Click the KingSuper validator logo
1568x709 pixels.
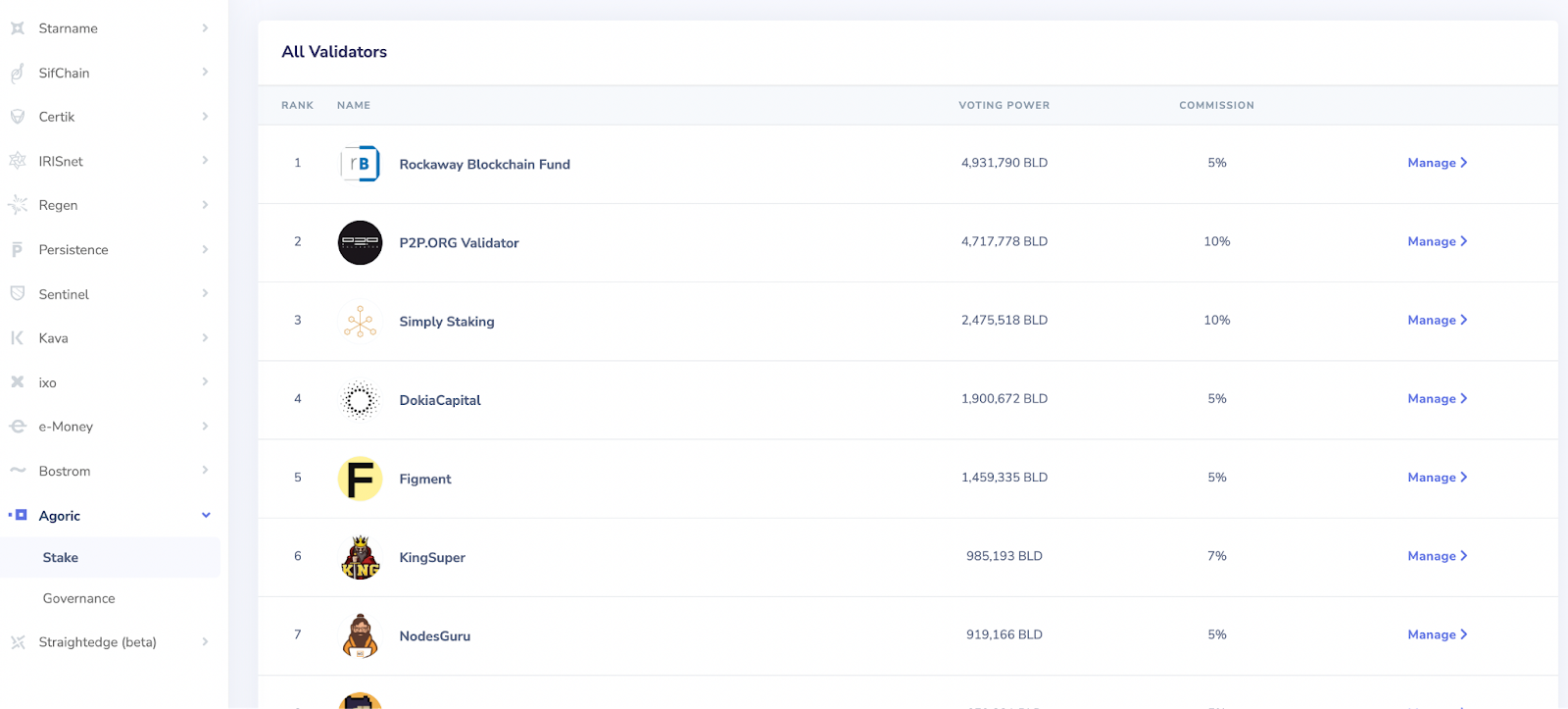360,557
